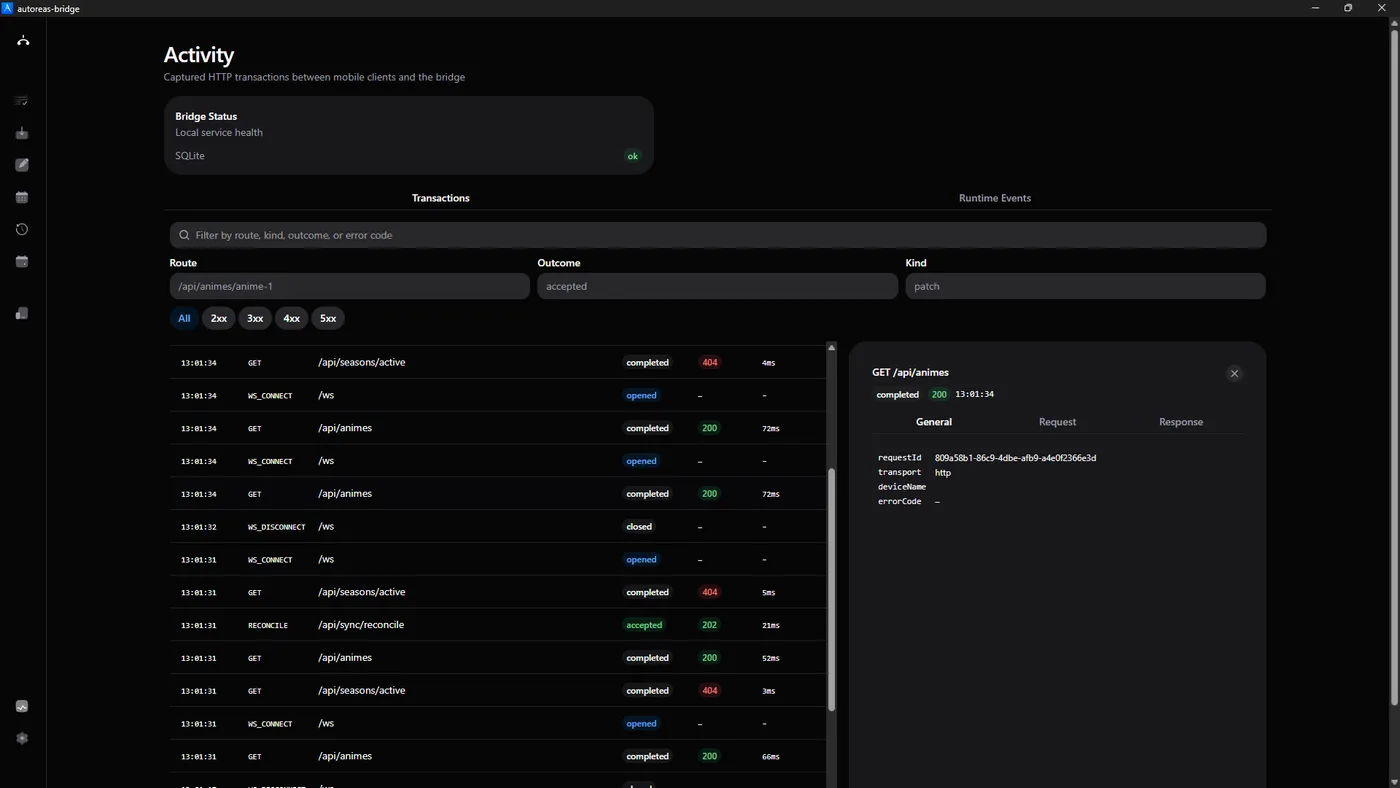Viewport: 1400px width, 788px height.
Task: Focus the filter by route, kind, outcome search field
Action: pos(718,235)
